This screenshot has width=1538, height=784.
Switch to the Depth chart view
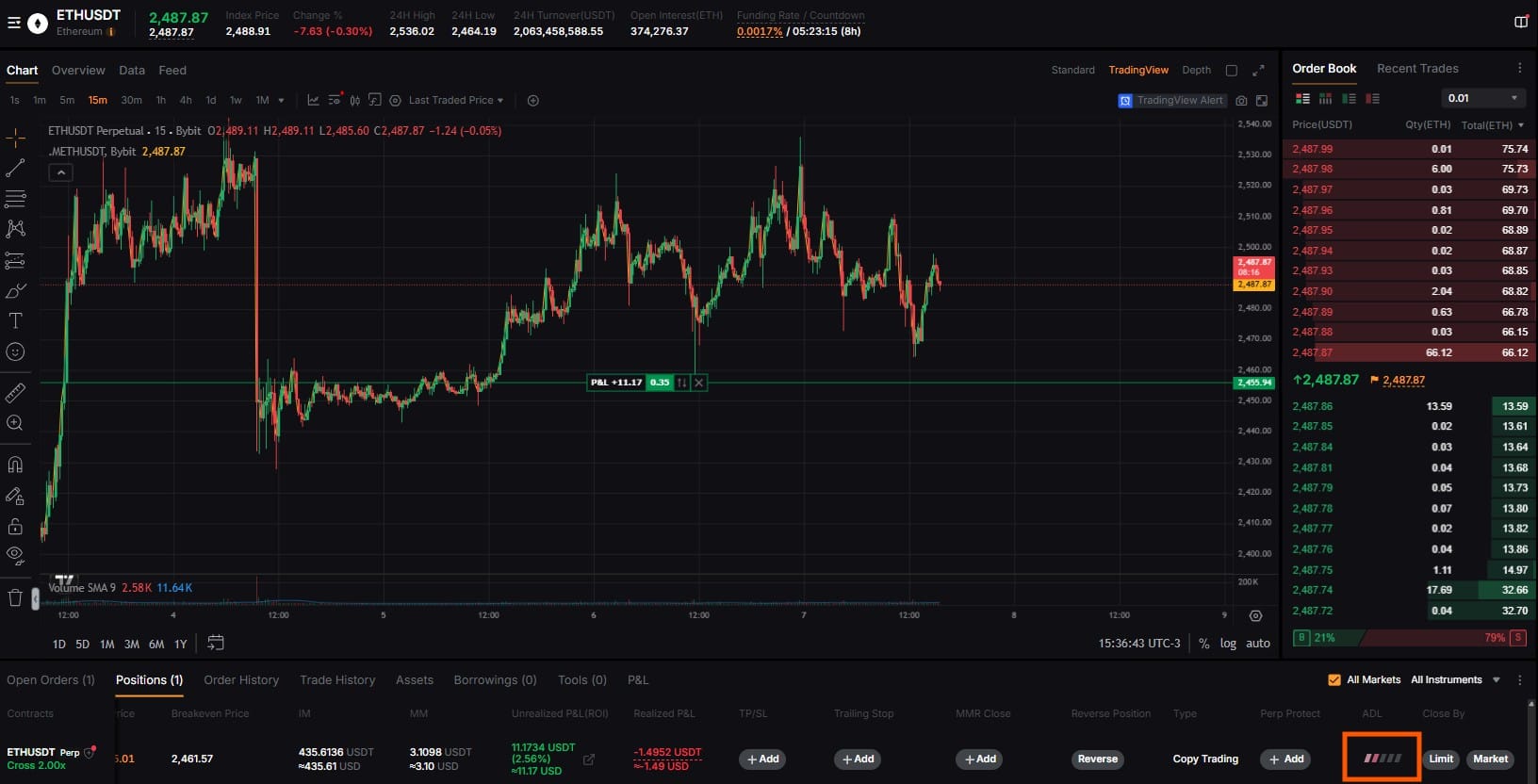tap(1196, 71)
